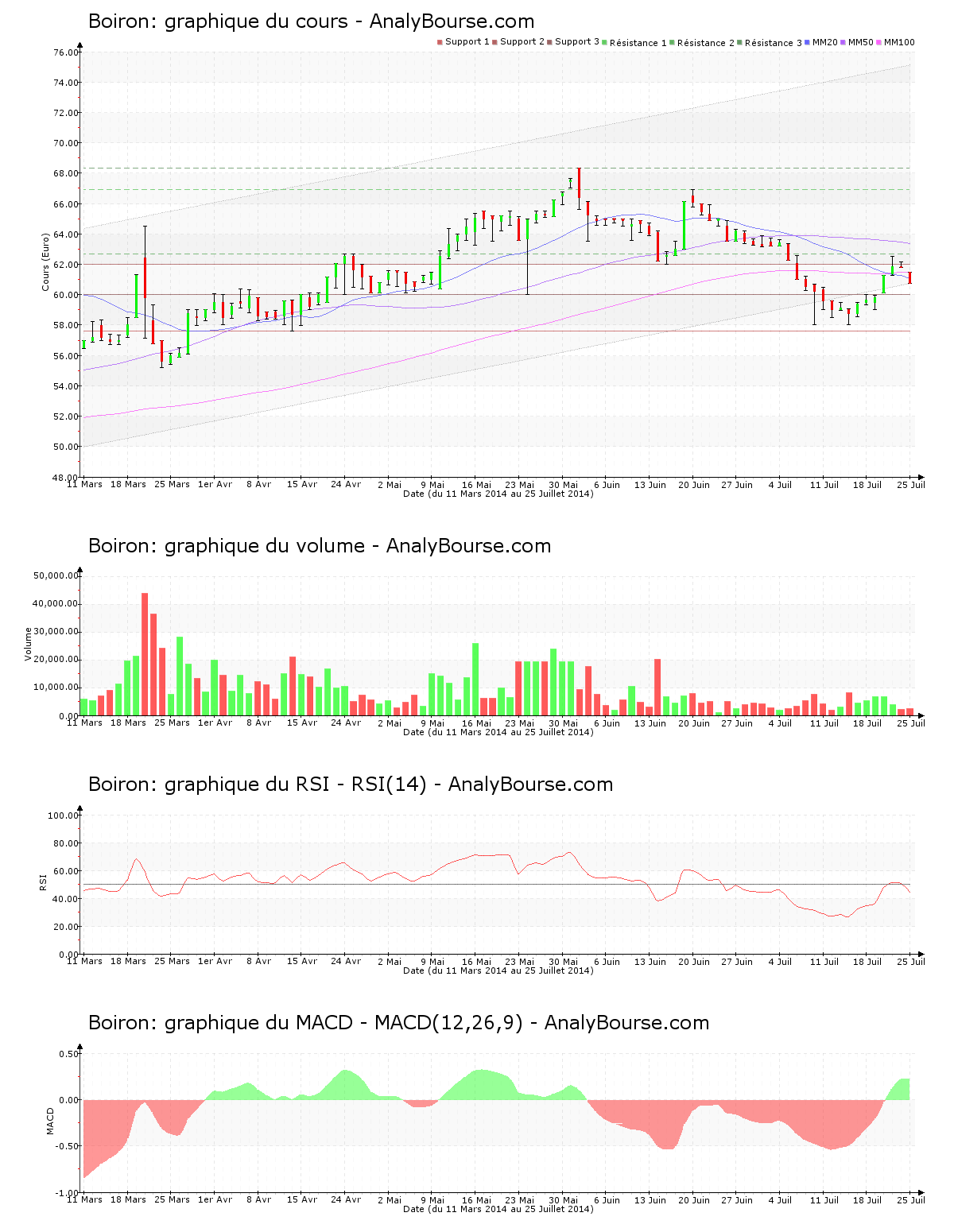Click '16 Mai' date on volume chart
The image size is (954, 1232).
(x=476, y=723)
